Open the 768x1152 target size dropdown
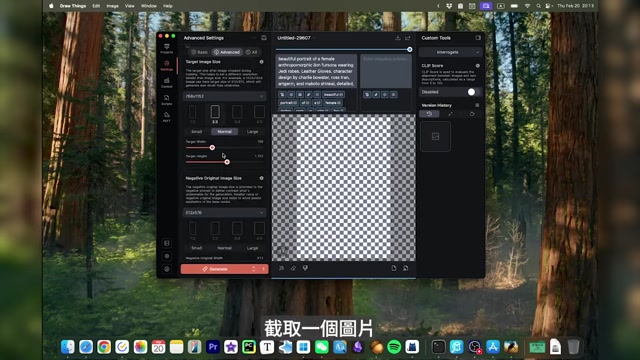Viewport: 640px width, 360px height. (x=224, y=96)
